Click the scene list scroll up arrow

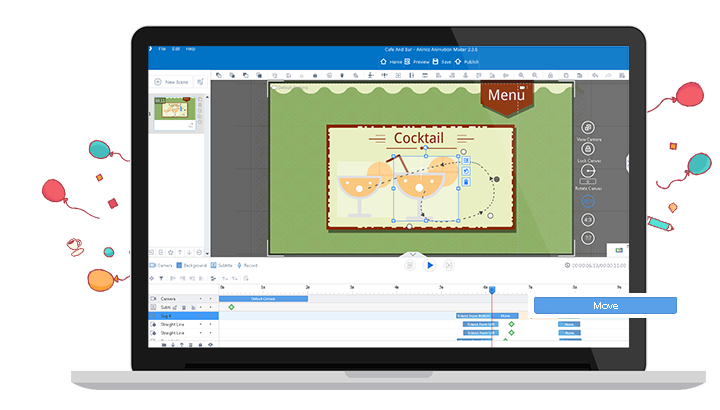click(x=207, y=97)
